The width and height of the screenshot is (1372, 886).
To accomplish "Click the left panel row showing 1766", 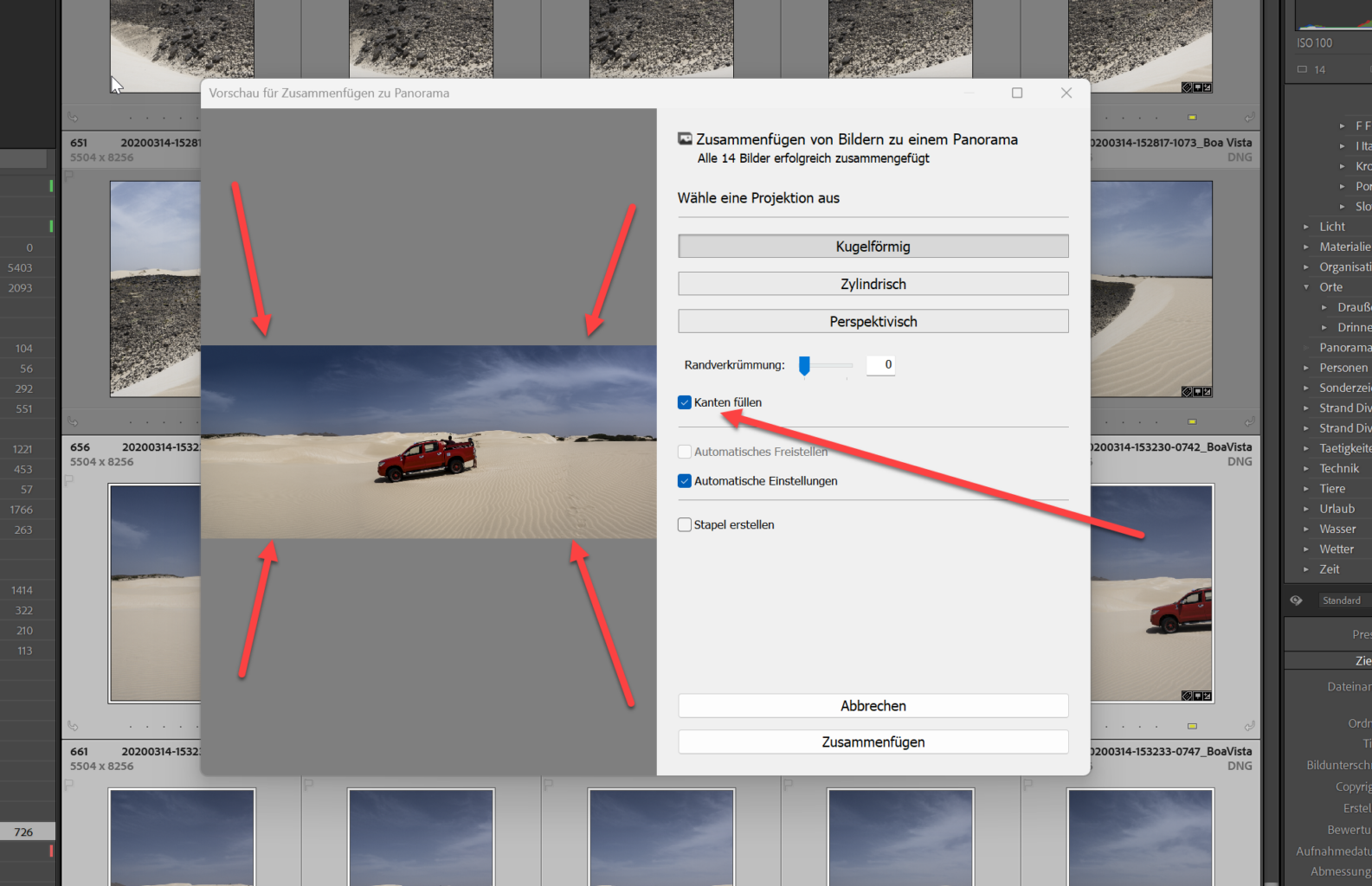I will (x=28, y=510).
